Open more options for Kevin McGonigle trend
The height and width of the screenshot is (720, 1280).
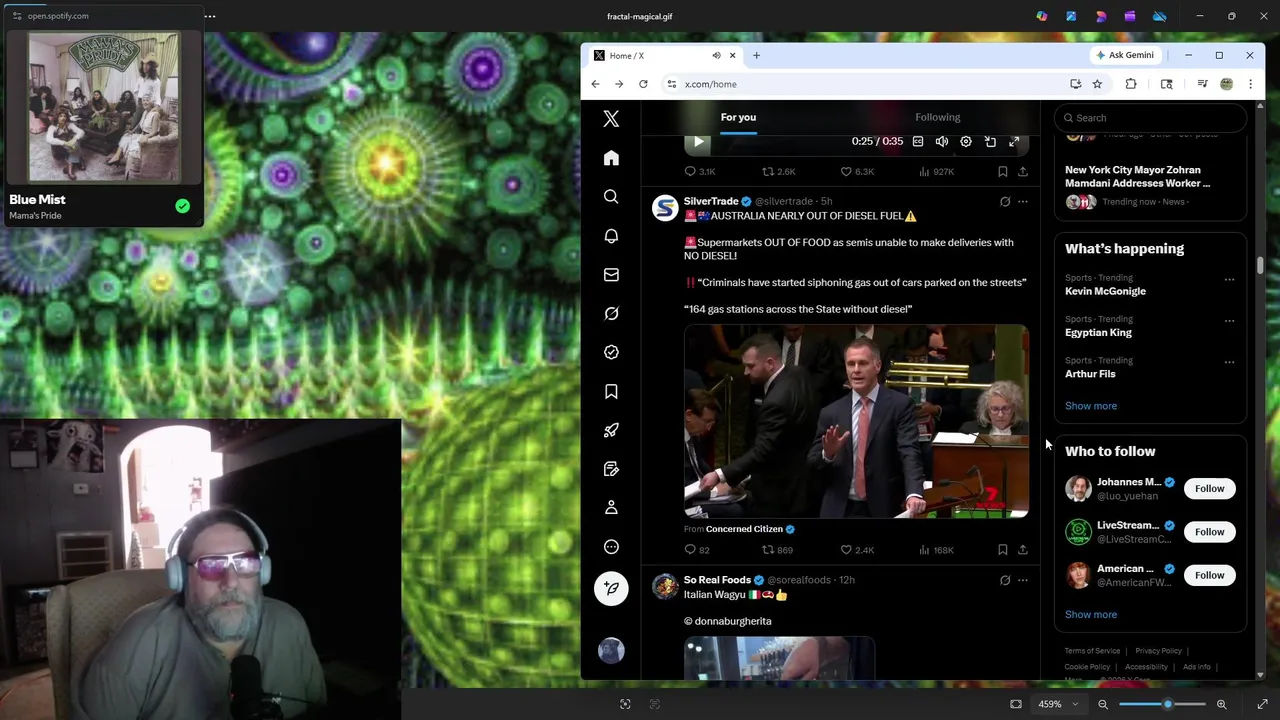point(1229,279)
